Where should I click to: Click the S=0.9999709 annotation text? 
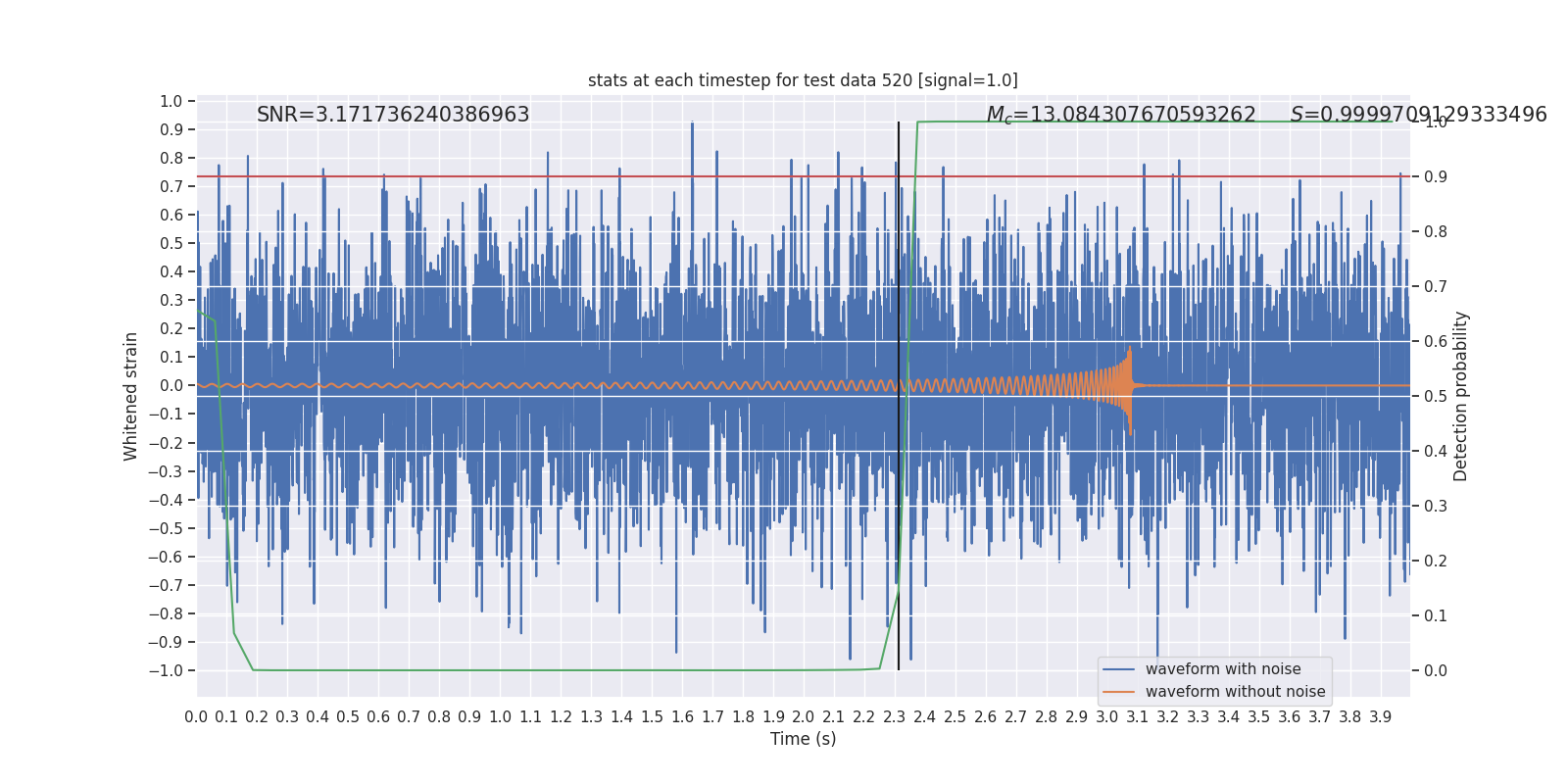click(x=1418, y=115)
